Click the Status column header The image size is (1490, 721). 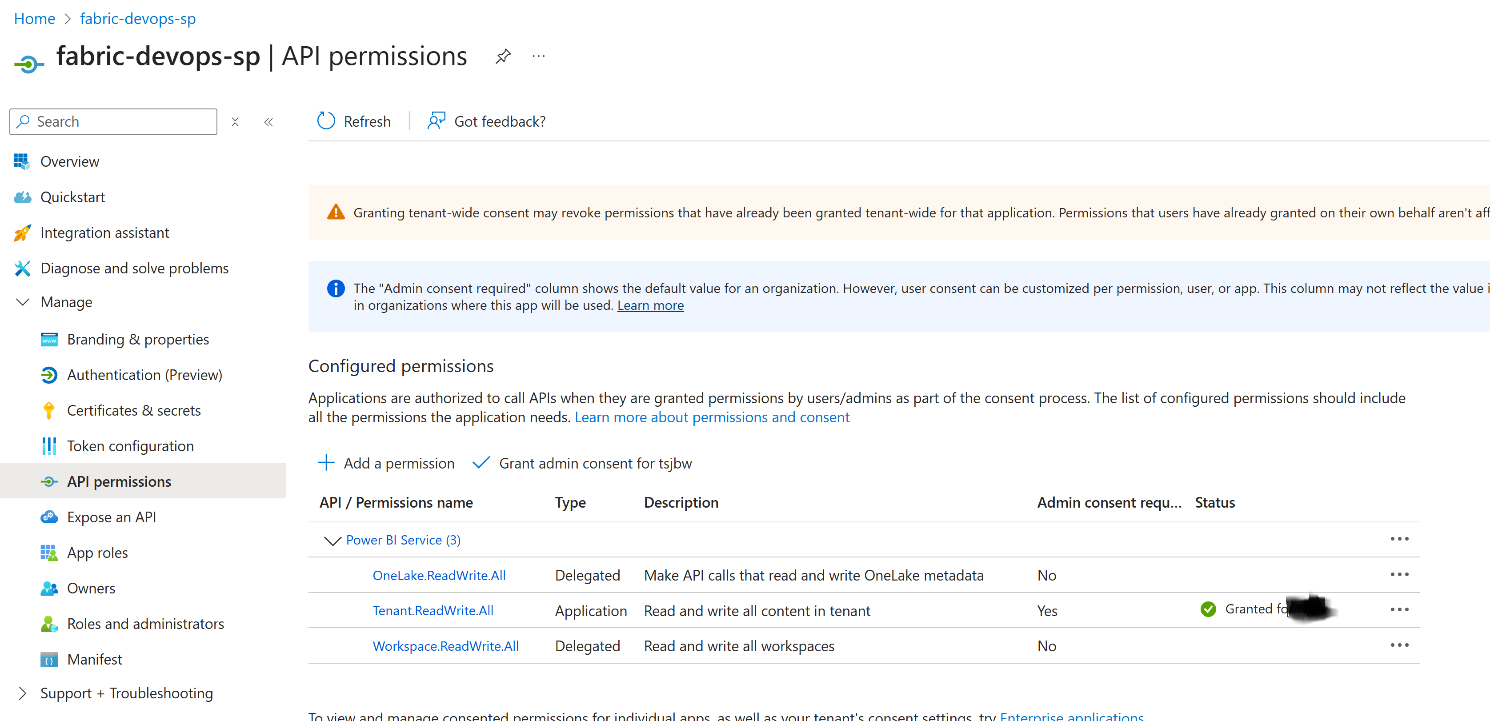1215,503
